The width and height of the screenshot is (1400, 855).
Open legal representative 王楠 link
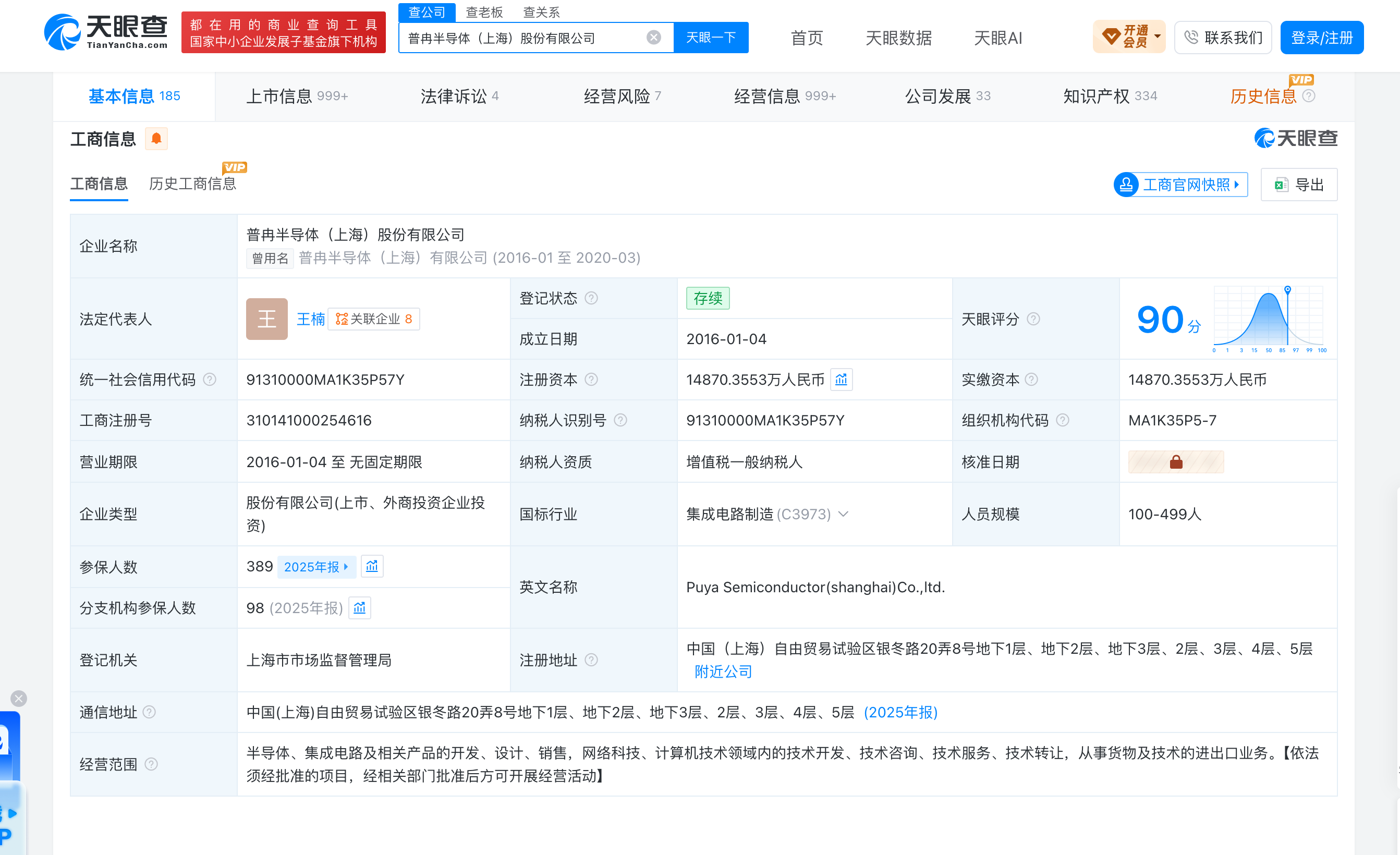point(311,319)
